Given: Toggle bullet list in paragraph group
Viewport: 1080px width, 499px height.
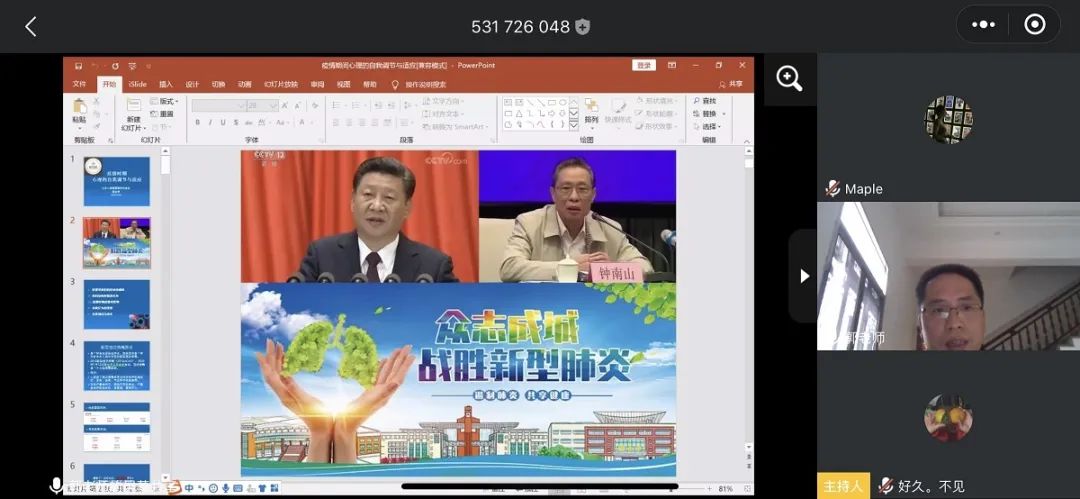Looking at the screenshot, I should (336, 105).
